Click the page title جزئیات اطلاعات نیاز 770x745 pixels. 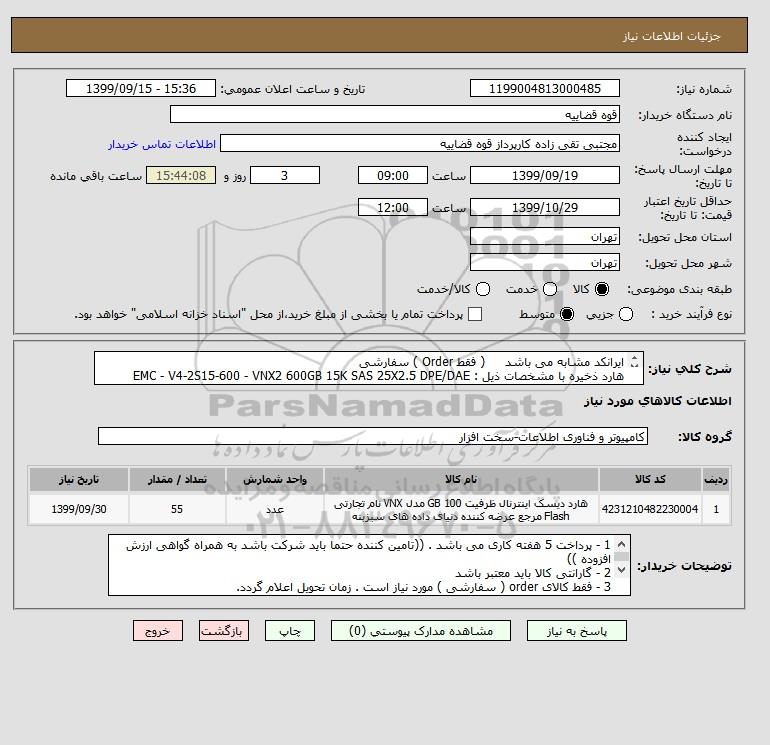[x=671, y=36]
